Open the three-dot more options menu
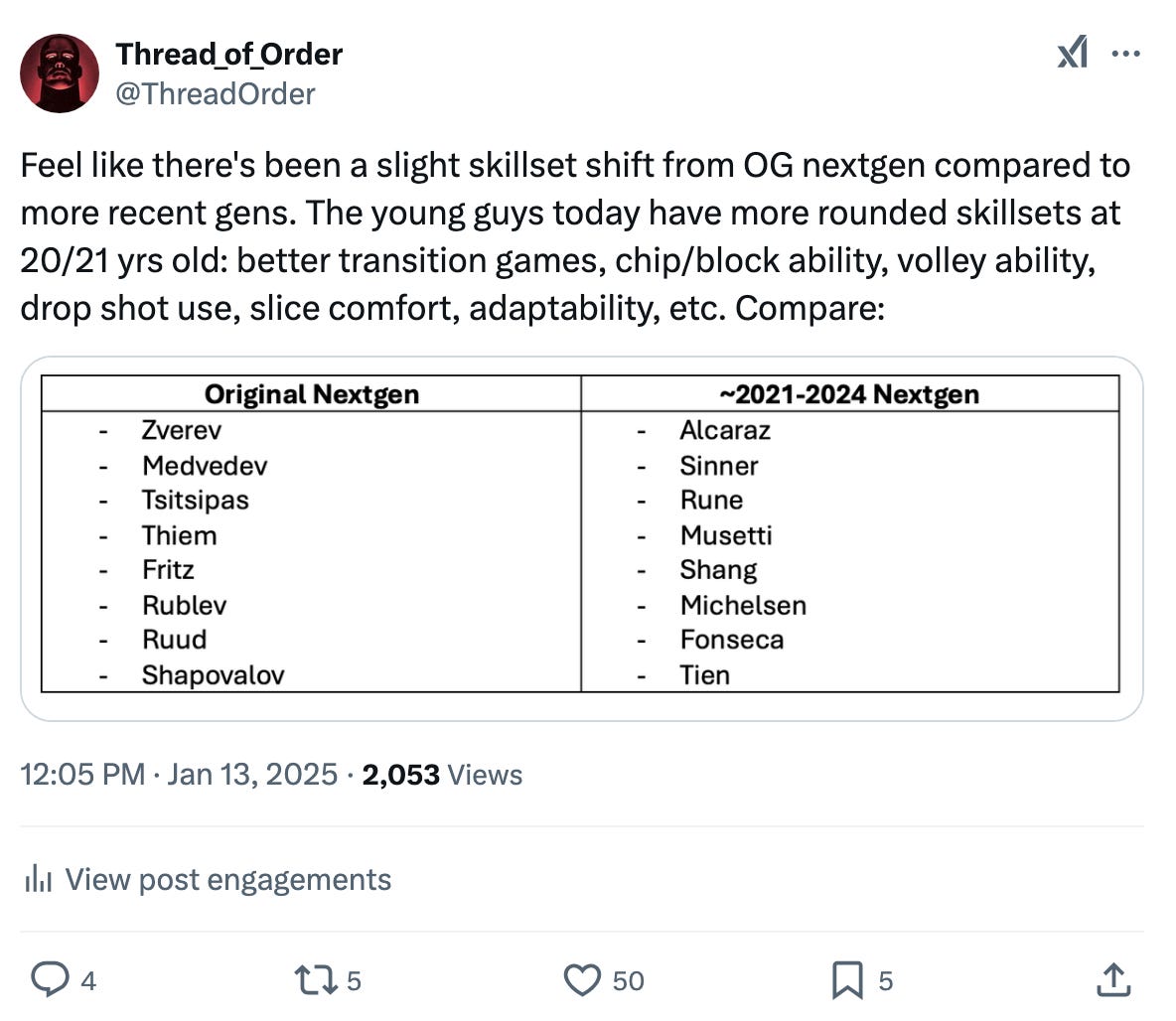This screenshot has width=1176, height=1021. click(x=1125, y=54)
